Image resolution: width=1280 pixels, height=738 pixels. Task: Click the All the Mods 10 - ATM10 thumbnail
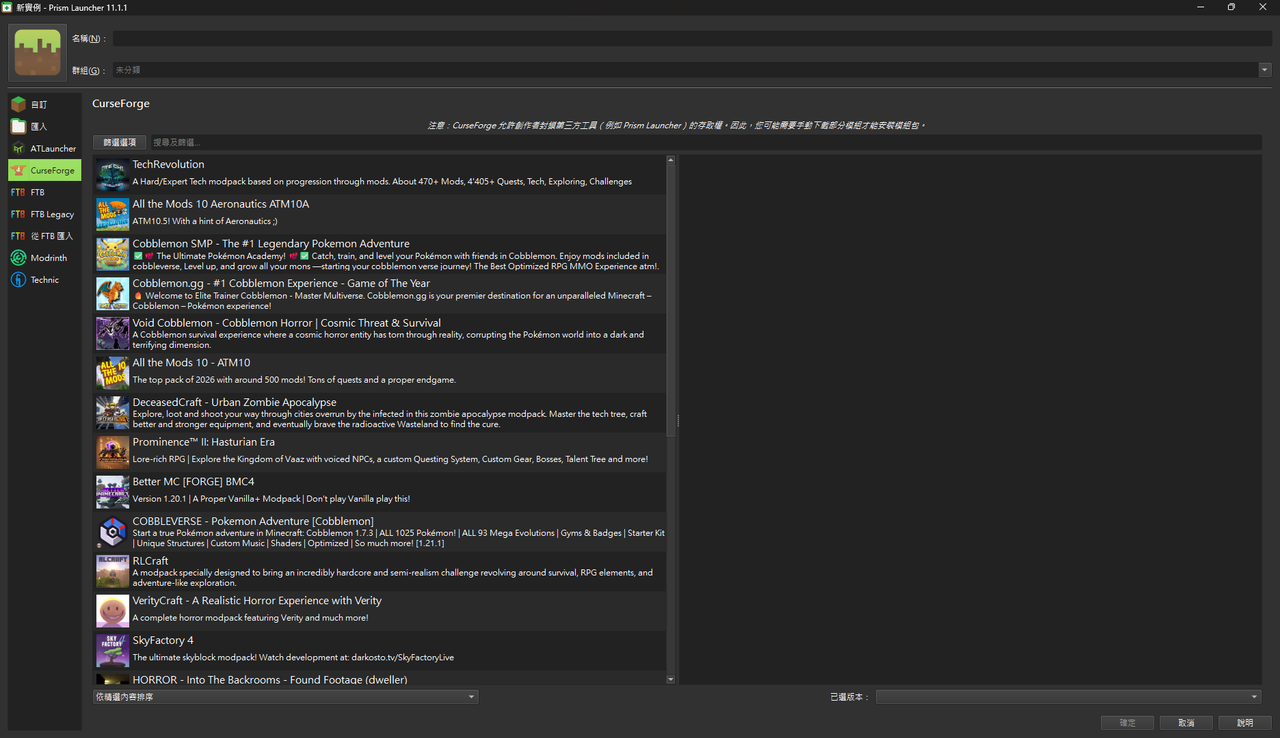[112, 373]
